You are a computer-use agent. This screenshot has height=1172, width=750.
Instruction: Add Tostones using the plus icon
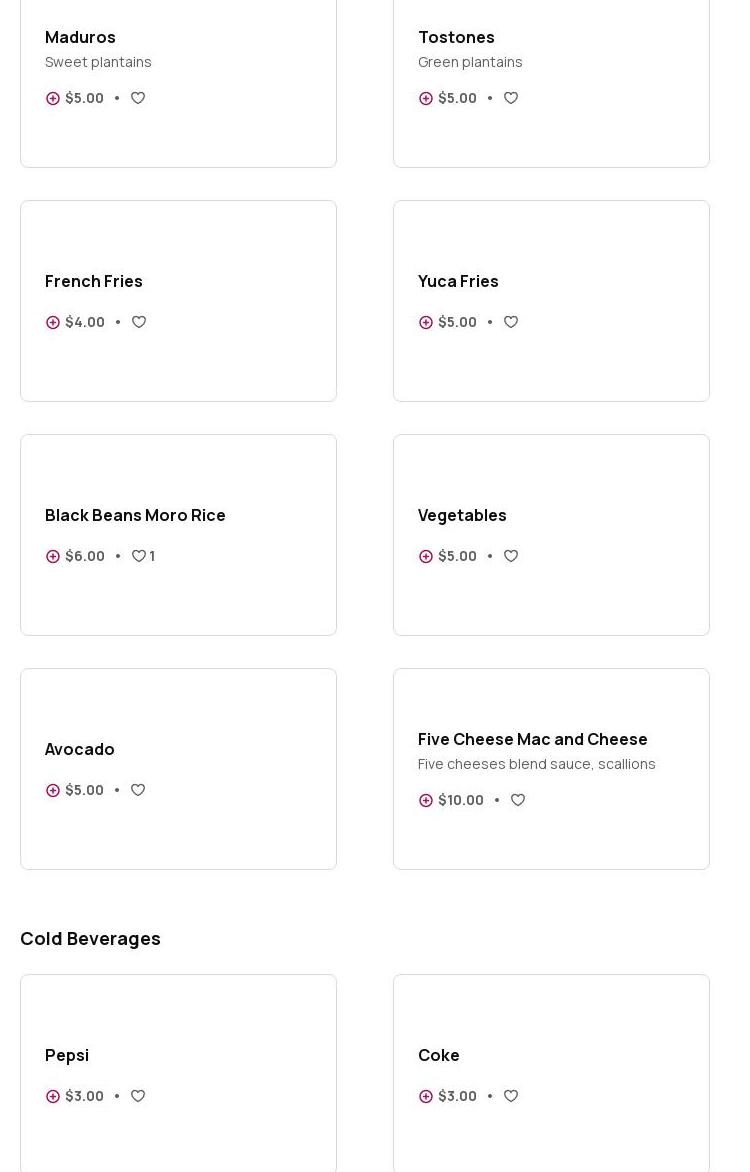[426, 98]
